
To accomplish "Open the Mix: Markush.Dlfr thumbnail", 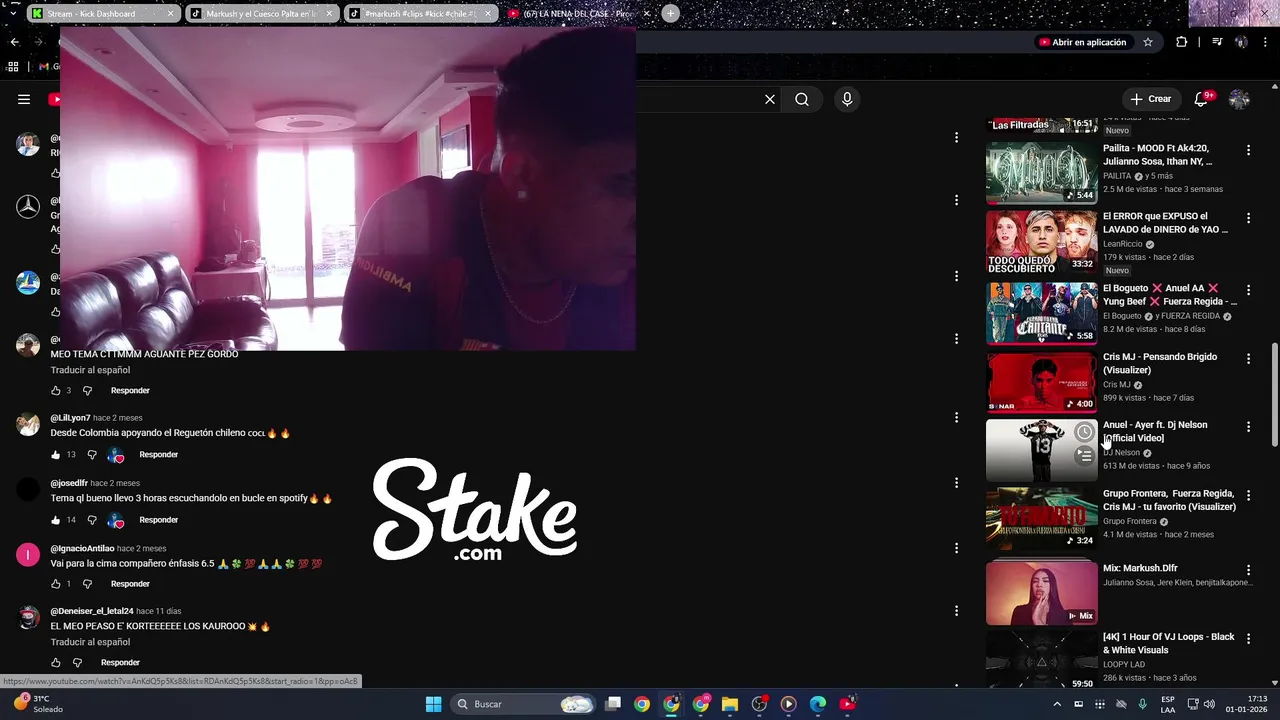I will tap(1041, 592).
